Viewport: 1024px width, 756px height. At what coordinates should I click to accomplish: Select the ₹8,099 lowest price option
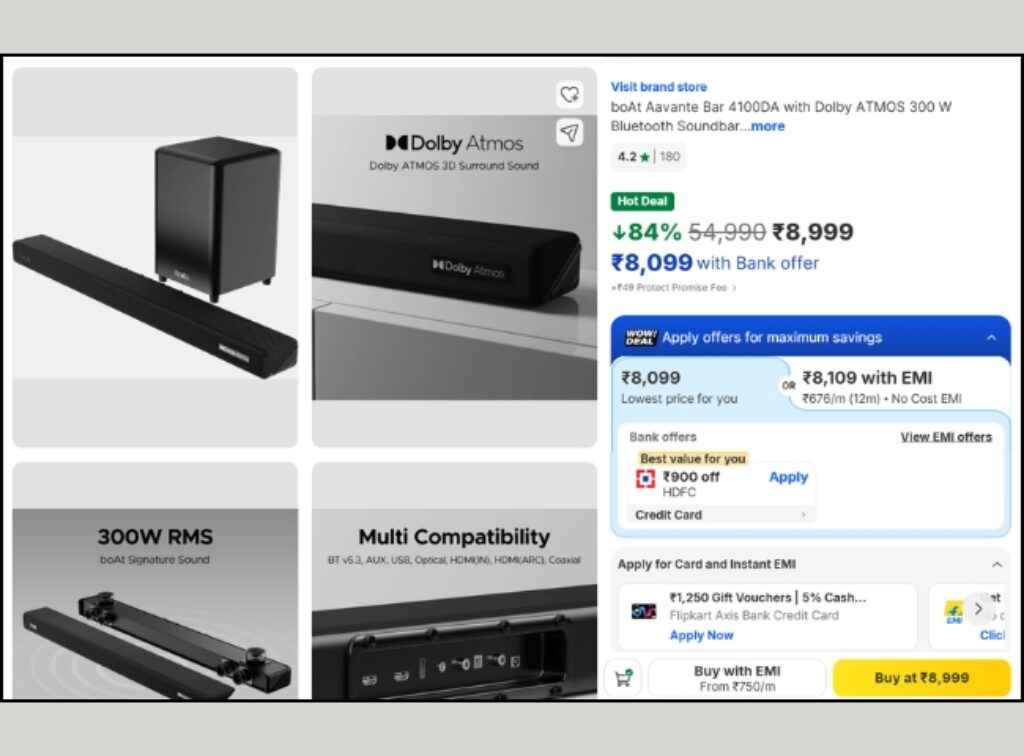(699, 387)
